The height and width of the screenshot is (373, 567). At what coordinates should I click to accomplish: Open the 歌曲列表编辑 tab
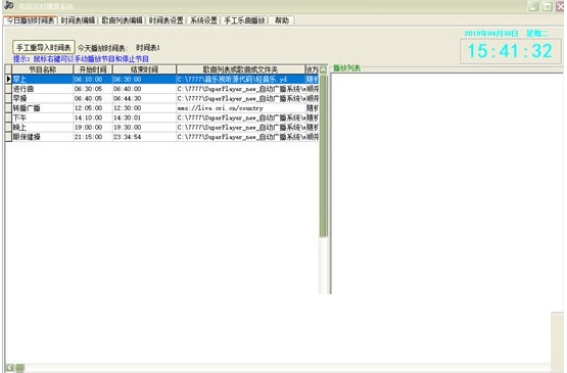click(x=122, y=20)
